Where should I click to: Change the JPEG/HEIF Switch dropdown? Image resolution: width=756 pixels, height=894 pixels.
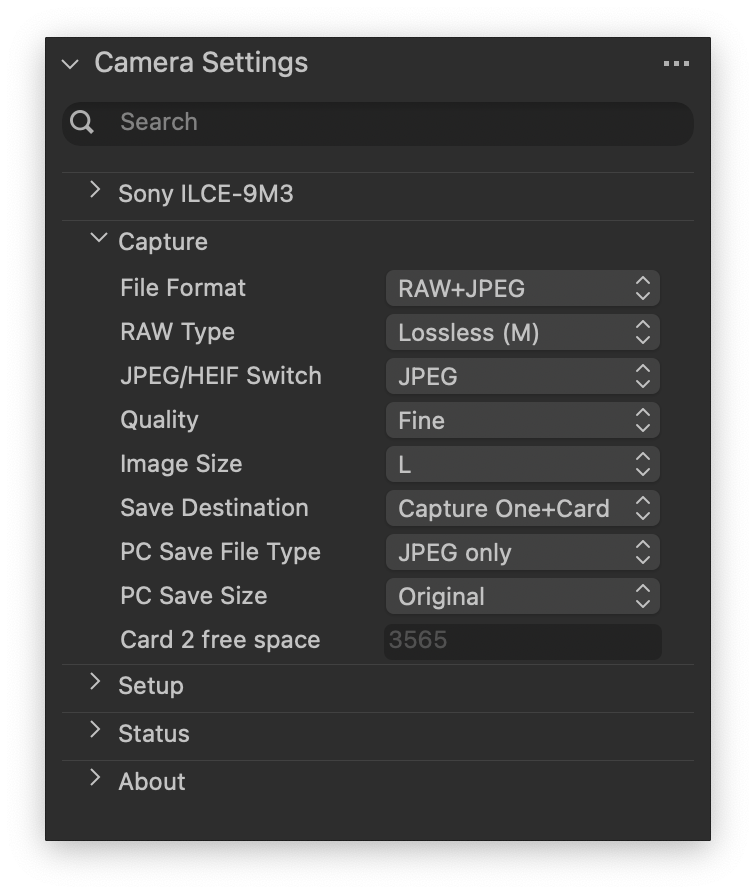point(522,377)
